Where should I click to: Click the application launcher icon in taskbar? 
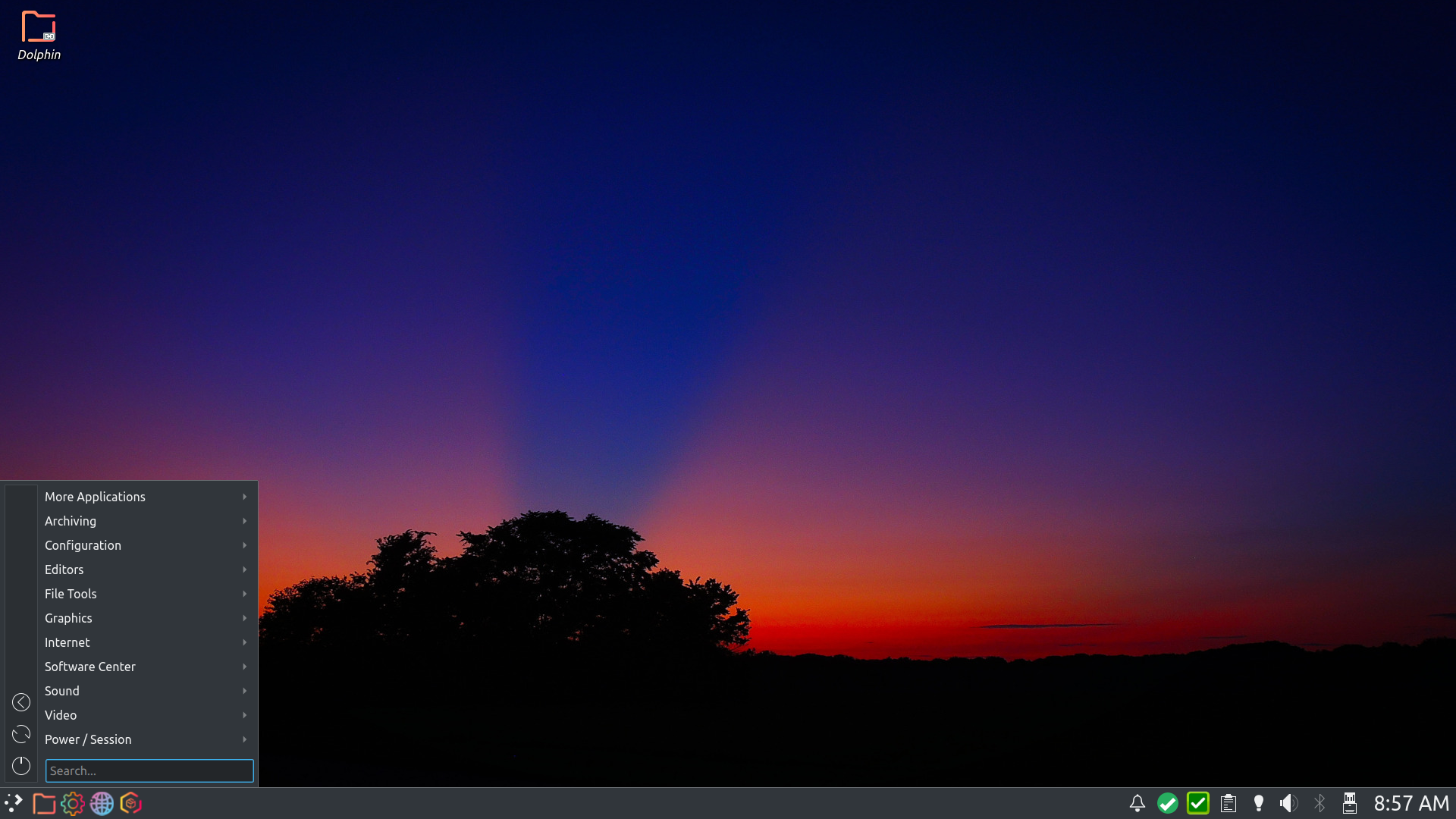point(14,803)
